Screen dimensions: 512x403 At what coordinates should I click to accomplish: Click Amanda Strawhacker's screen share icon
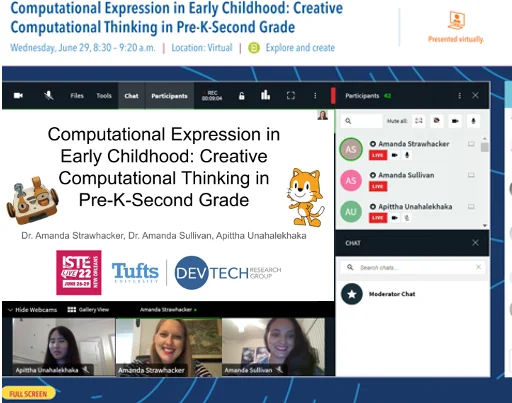(x=471, y=144)
